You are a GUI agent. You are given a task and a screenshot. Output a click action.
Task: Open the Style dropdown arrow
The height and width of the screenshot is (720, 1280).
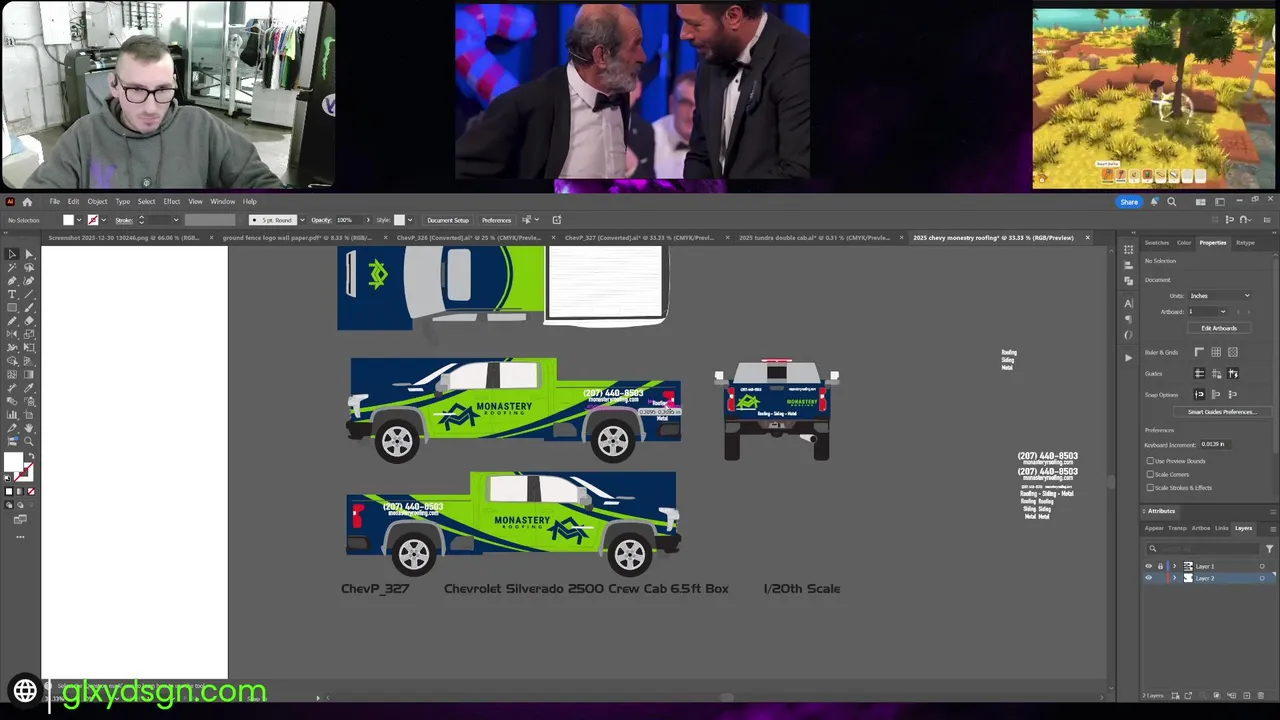tap(409, 220)
